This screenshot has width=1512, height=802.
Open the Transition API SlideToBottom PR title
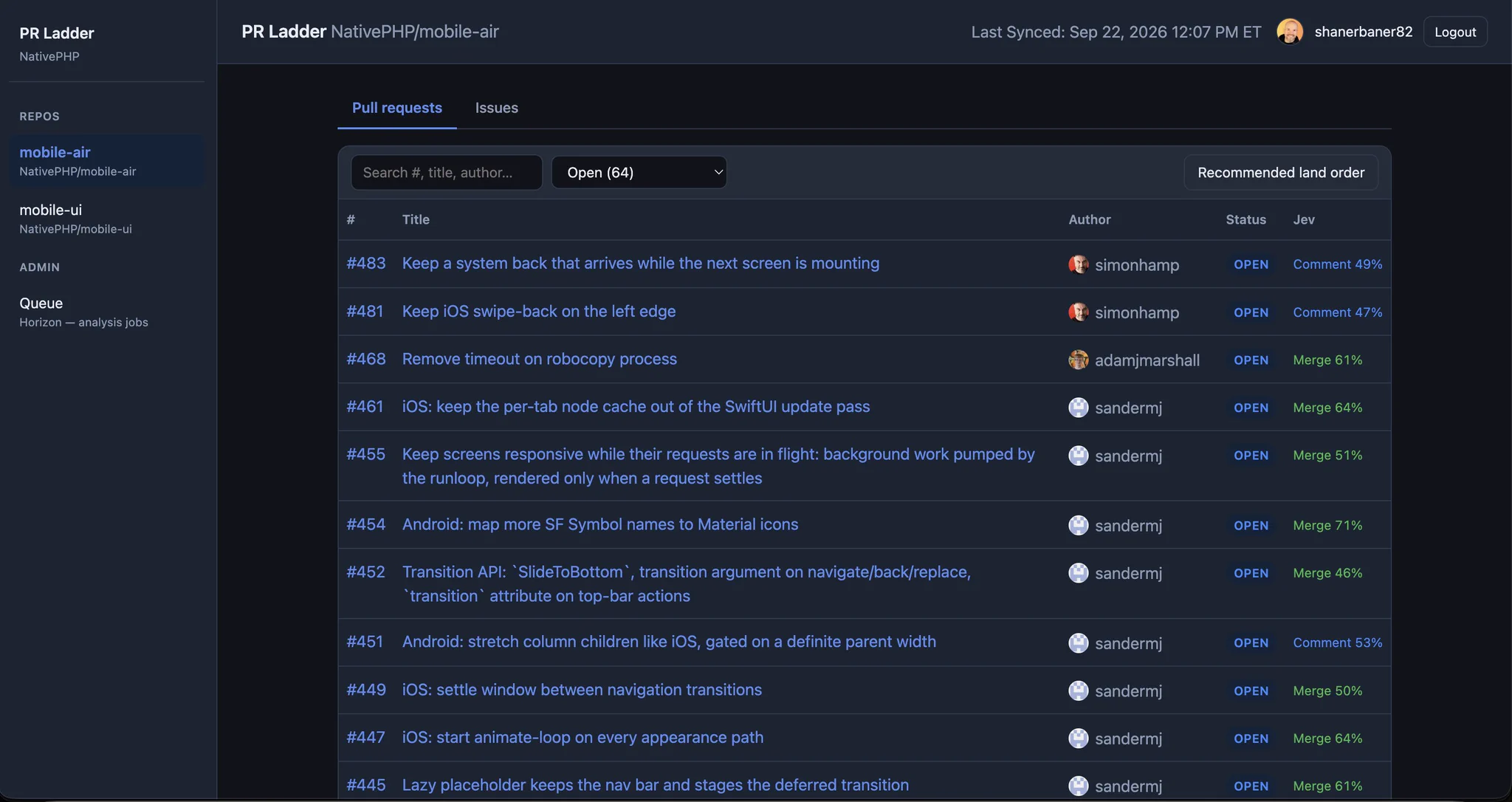click(687, 583)
